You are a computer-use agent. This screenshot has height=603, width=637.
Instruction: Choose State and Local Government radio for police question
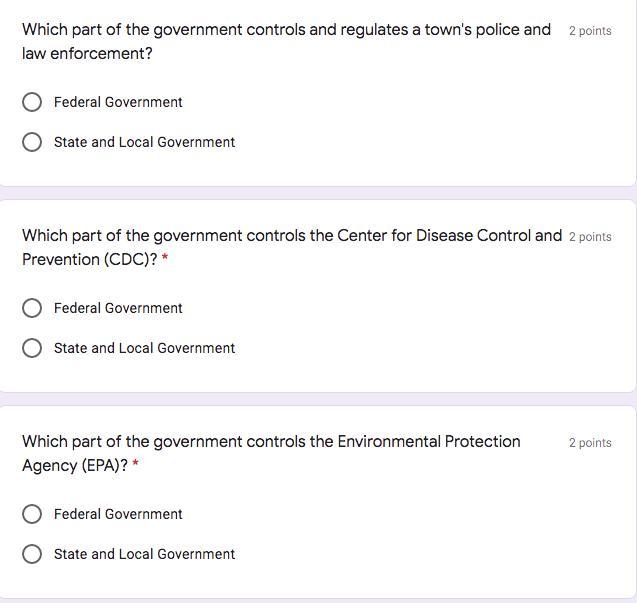pos(32,142)
